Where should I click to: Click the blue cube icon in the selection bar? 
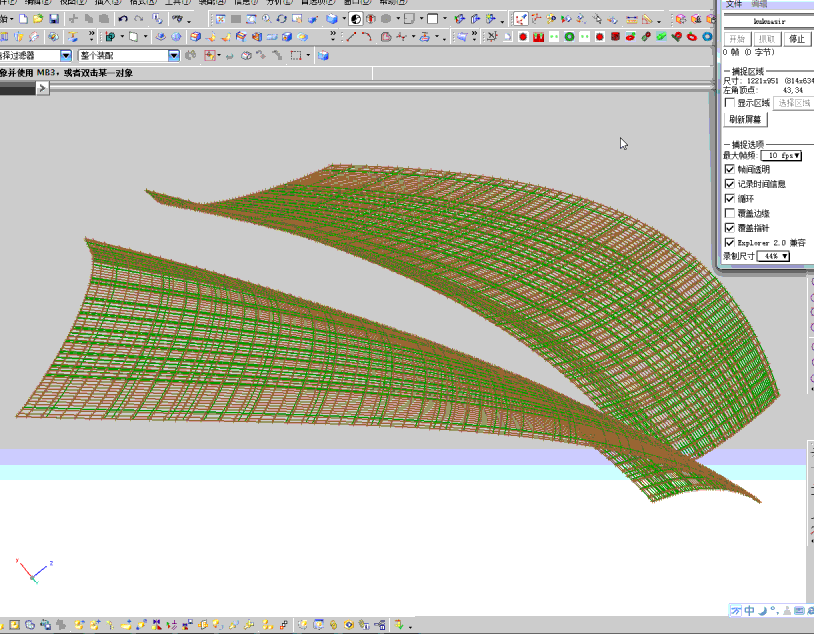[323, 56]
